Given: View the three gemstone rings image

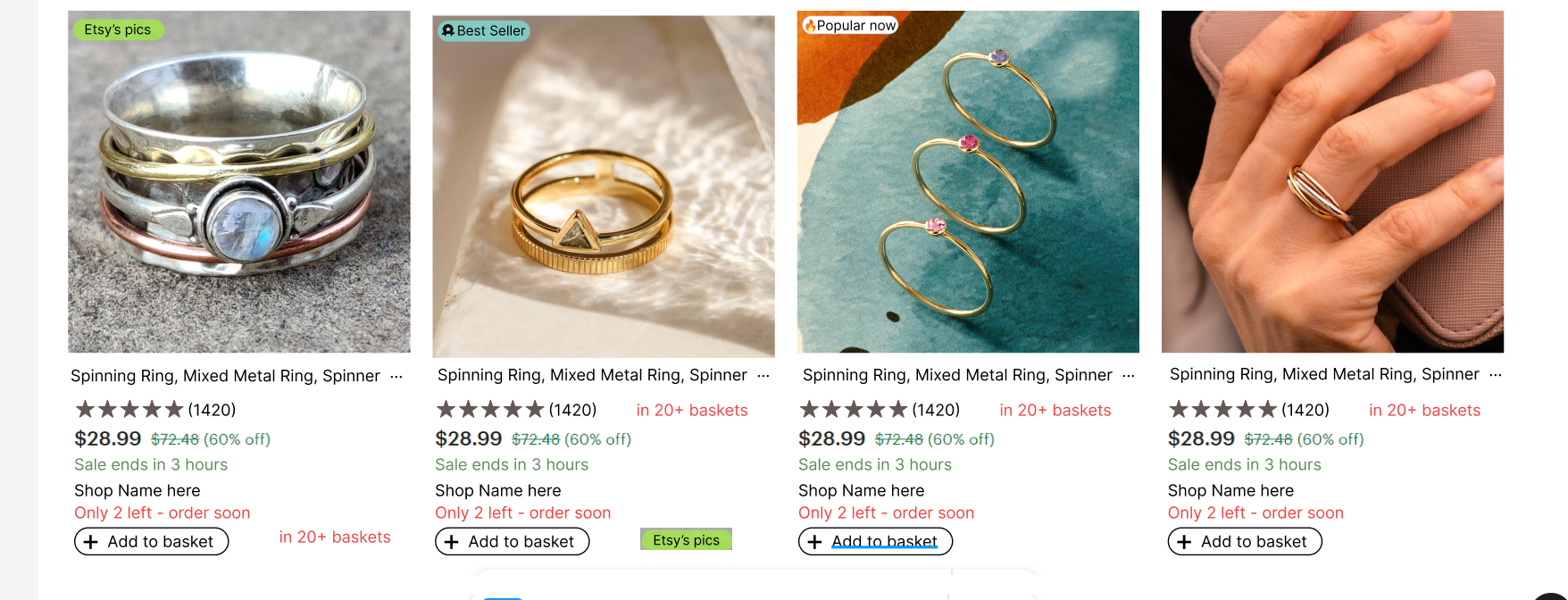Looking at the screenshot, I should (x=968, y=182).
